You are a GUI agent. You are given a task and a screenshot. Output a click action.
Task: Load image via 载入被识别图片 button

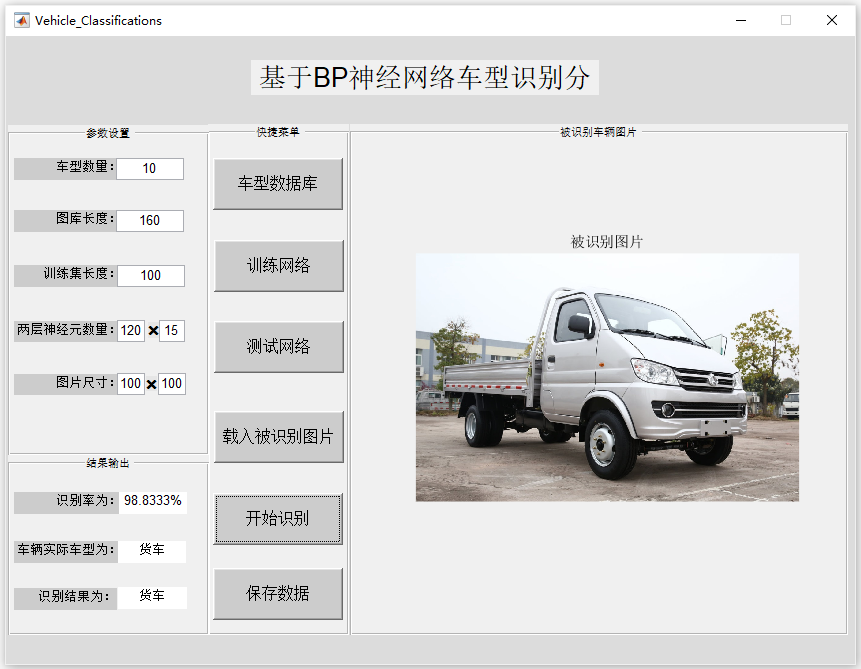click(x=278, y=437)
